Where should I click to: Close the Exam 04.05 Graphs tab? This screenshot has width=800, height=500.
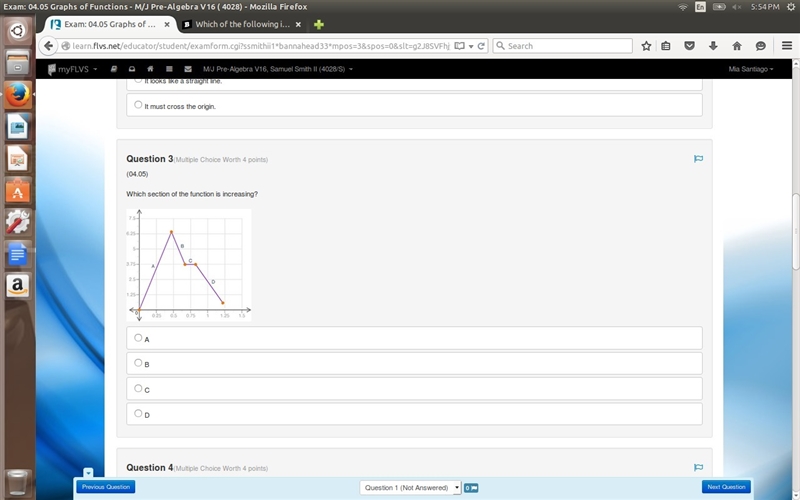point(167,24)
